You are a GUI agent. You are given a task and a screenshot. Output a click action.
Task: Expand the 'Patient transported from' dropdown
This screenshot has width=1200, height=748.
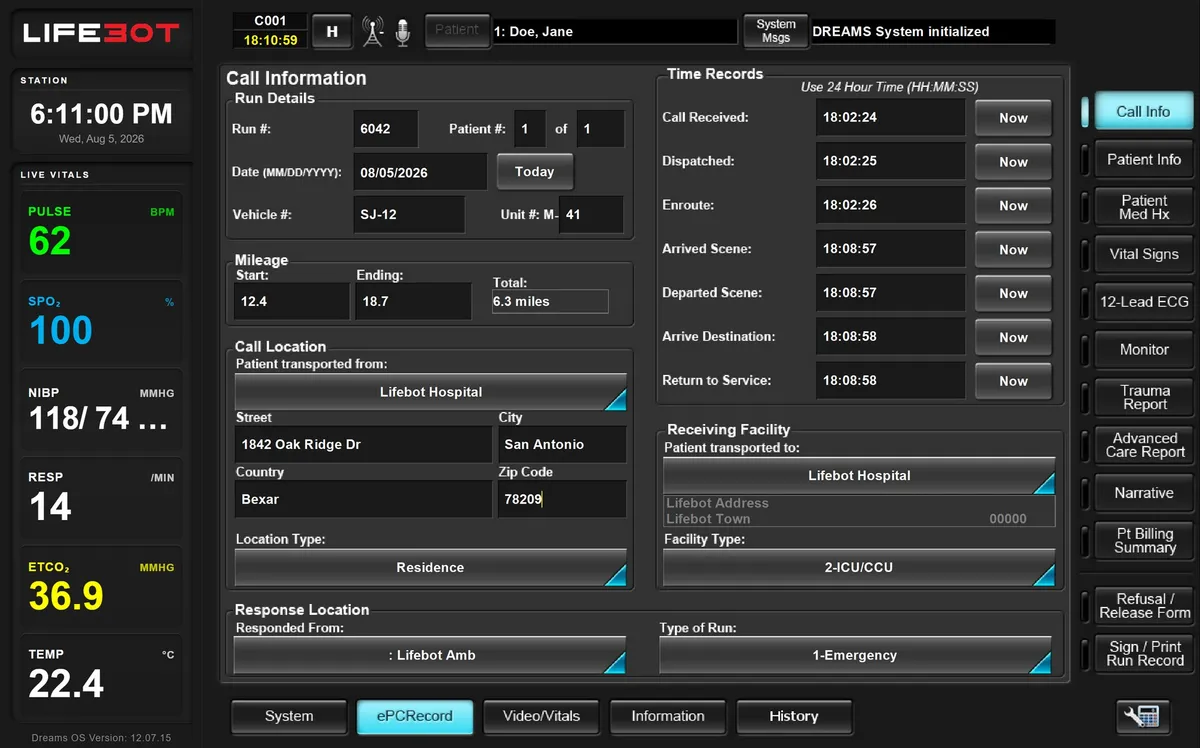(431, 392)
